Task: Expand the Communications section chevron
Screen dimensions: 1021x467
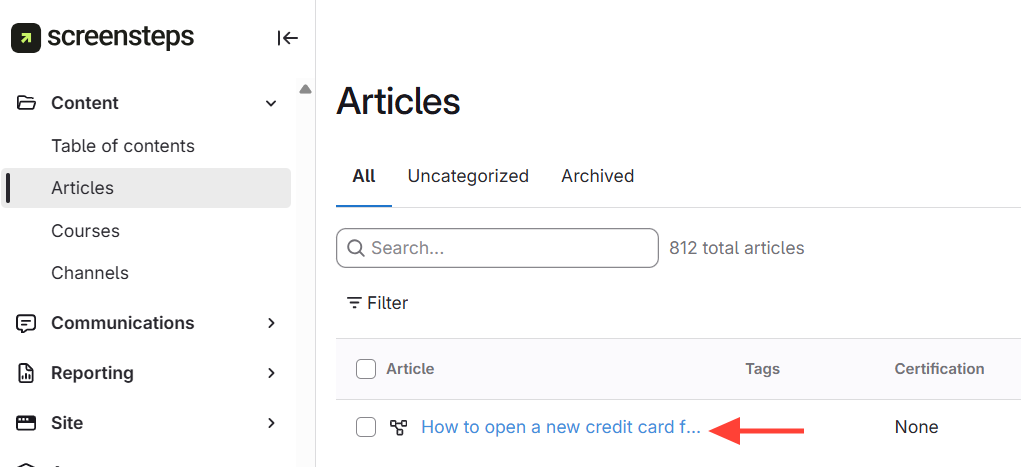Action: [x=271, y=323]
